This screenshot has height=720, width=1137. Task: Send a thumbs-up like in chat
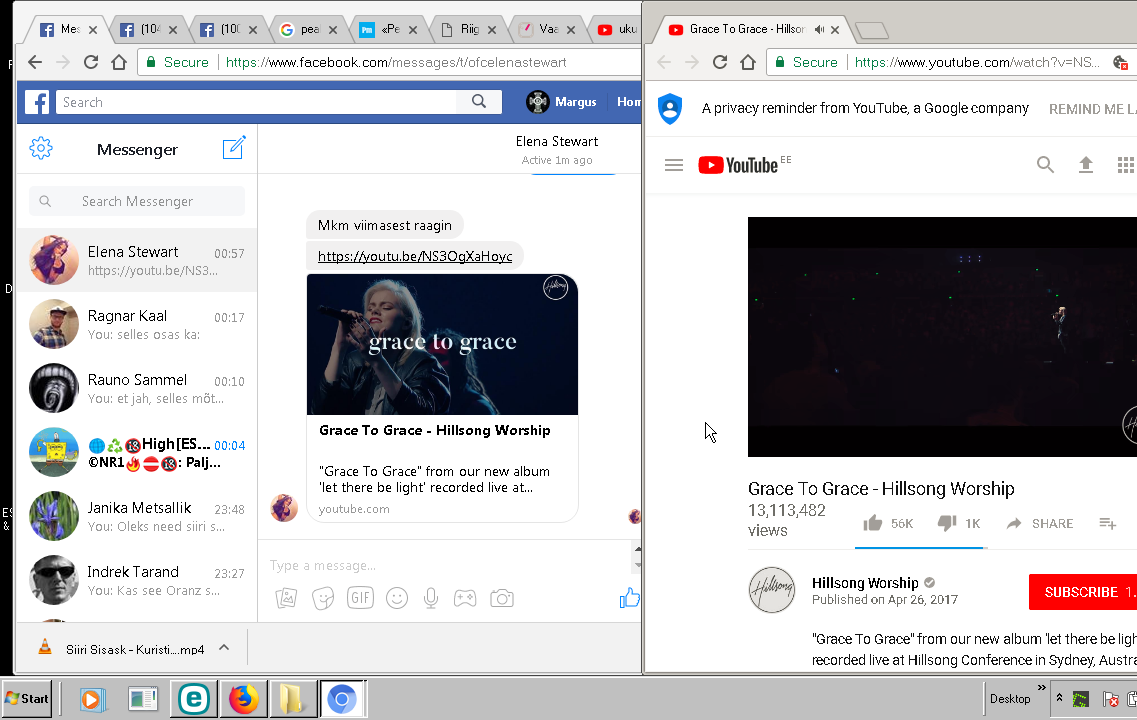pos(629,598)
